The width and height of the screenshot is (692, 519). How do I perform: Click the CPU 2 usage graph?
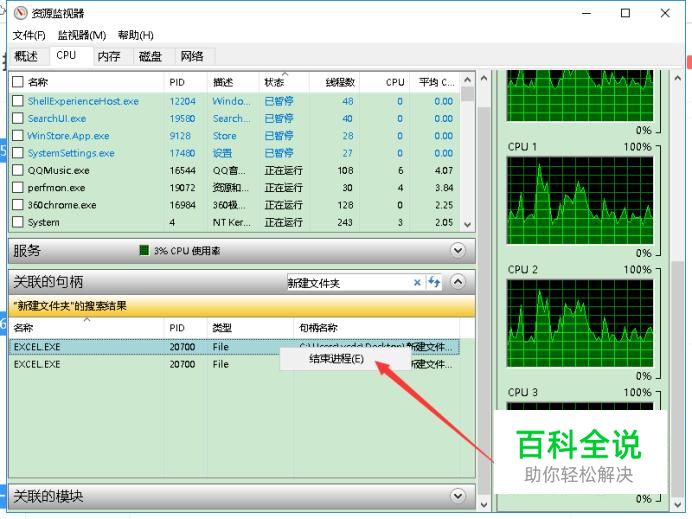[x=580, y=323]
